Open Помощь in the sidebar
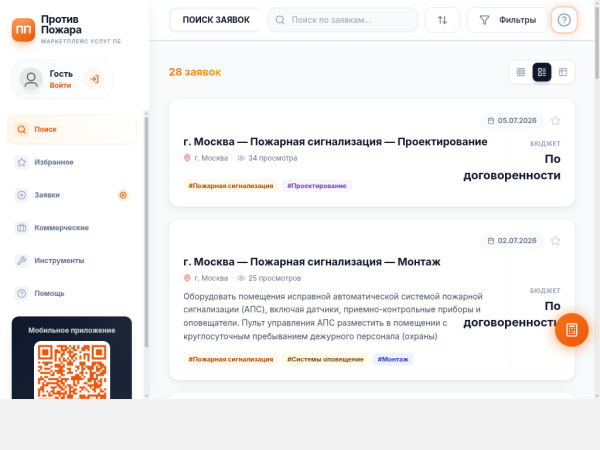600x450 pixels. click(x=72, y=293)
